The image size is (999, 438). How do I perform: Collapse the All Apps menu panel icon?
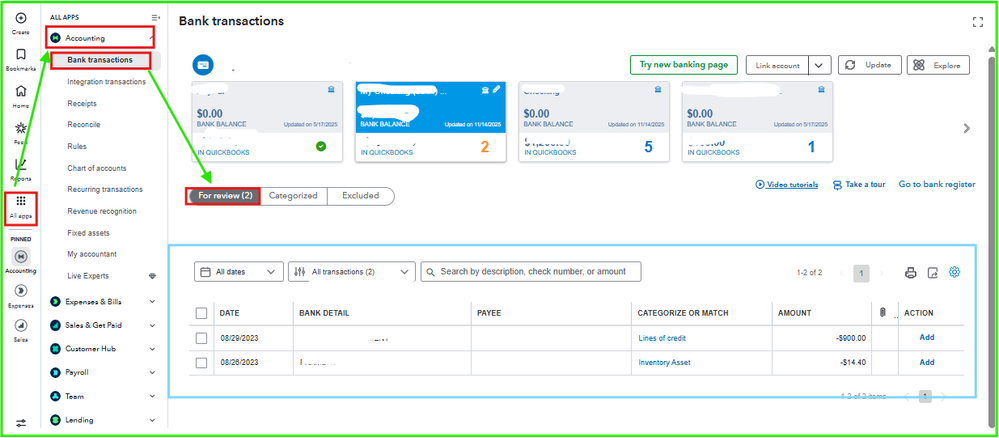click(156, 18)
